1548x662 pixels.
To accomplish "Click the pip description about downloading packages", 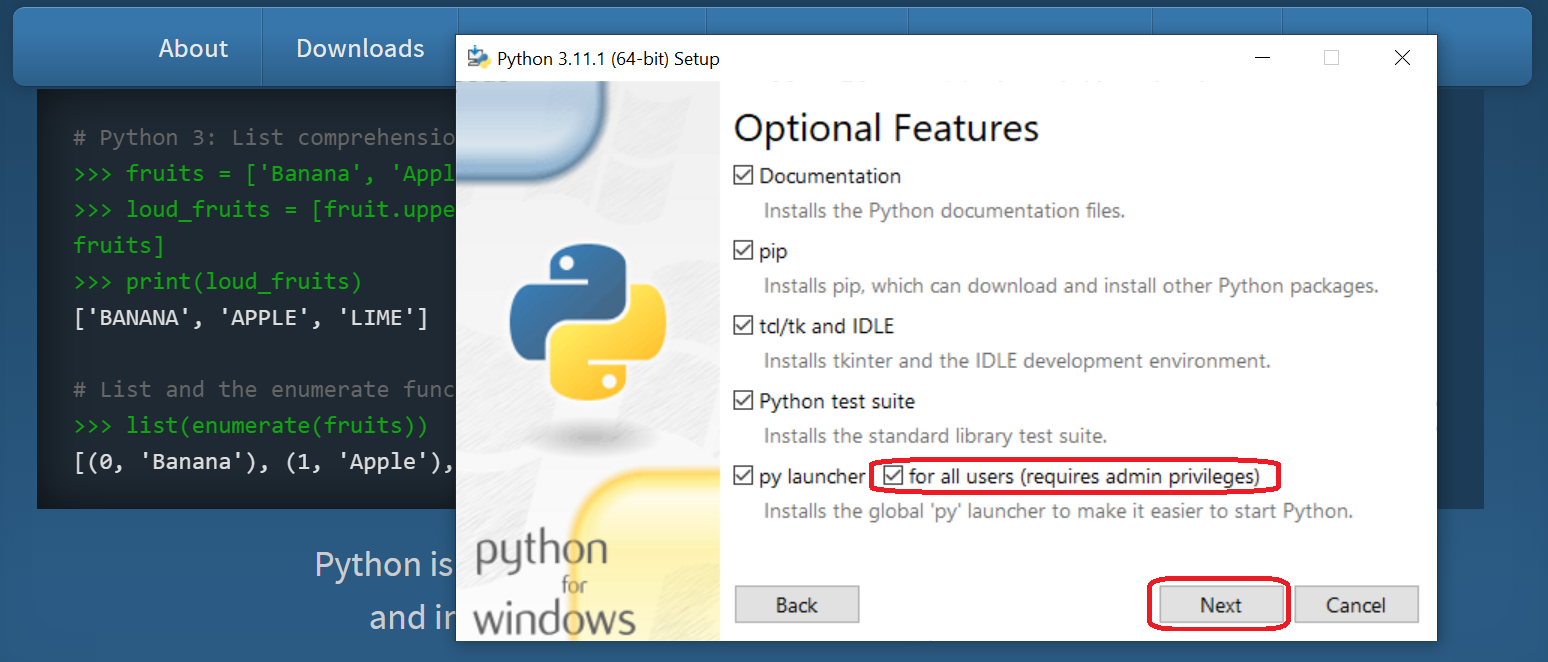I will tap(1071, 286).
